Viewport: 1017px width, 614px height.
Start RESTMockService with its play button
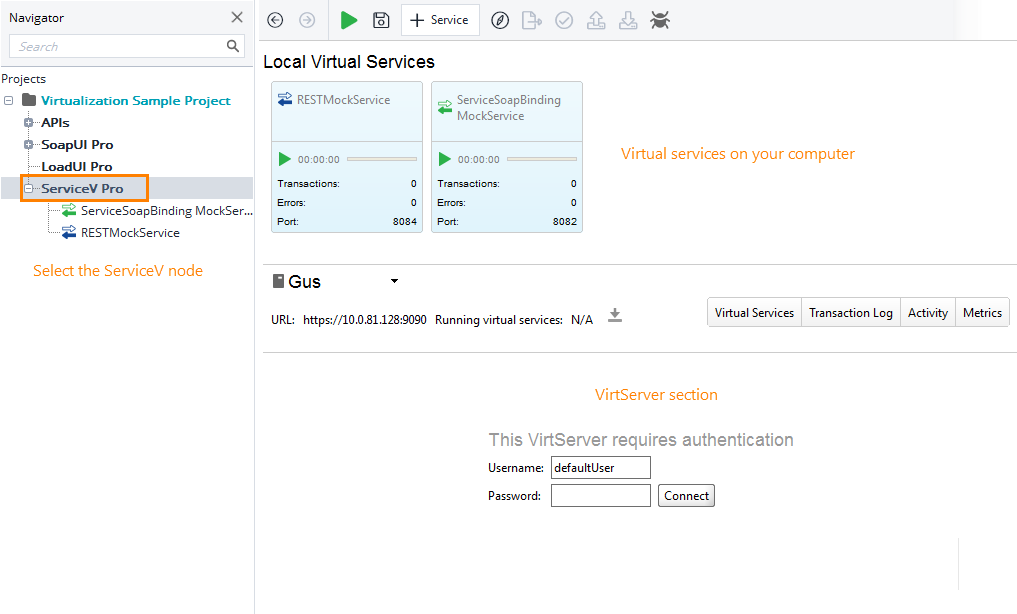pyautogui.click(x=284, y=159)
